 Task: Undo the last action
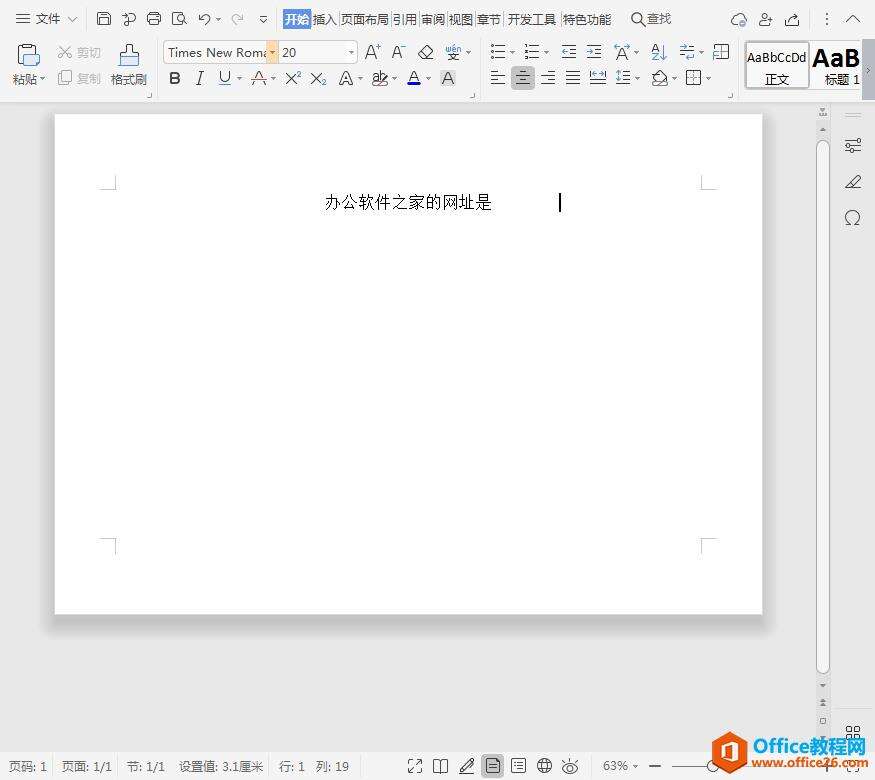click(204, 20)
